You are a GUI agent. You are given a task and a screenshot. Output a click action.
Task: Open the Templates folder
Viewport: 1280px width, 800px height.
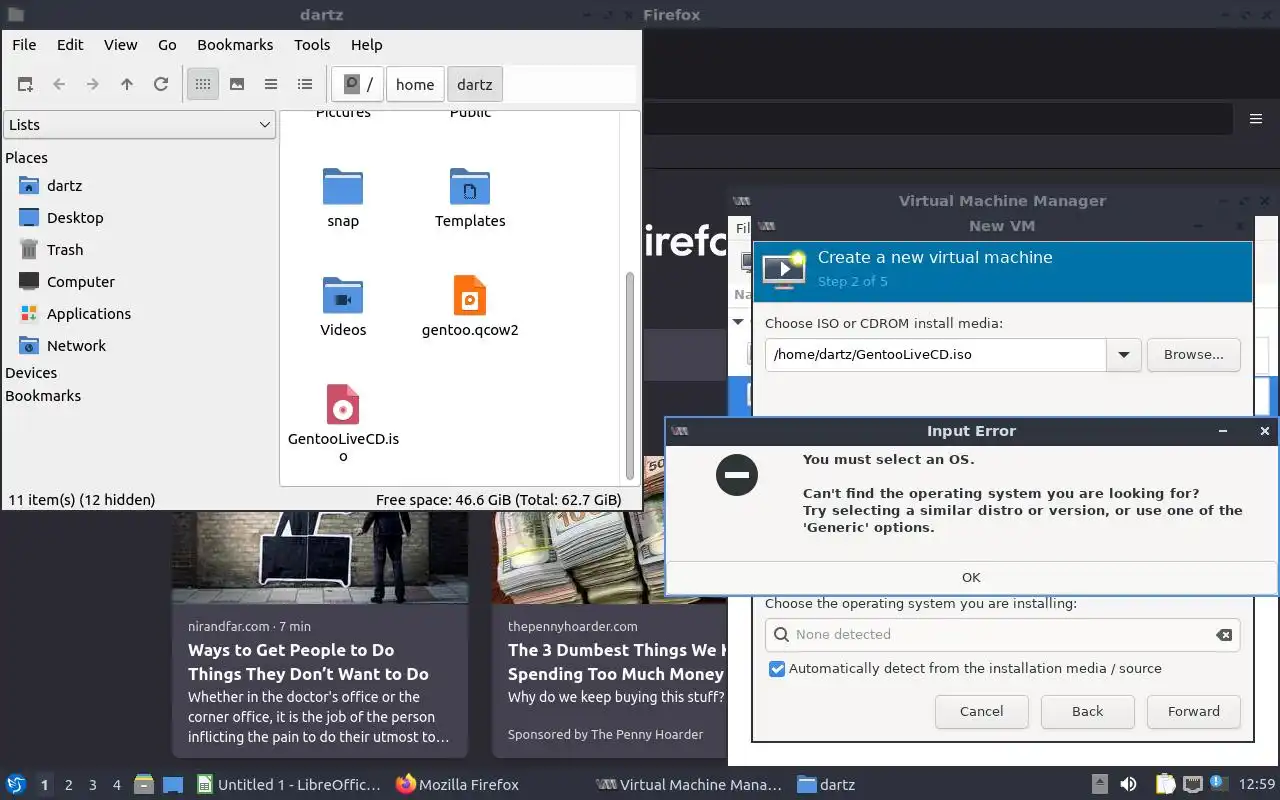point(470,198)
